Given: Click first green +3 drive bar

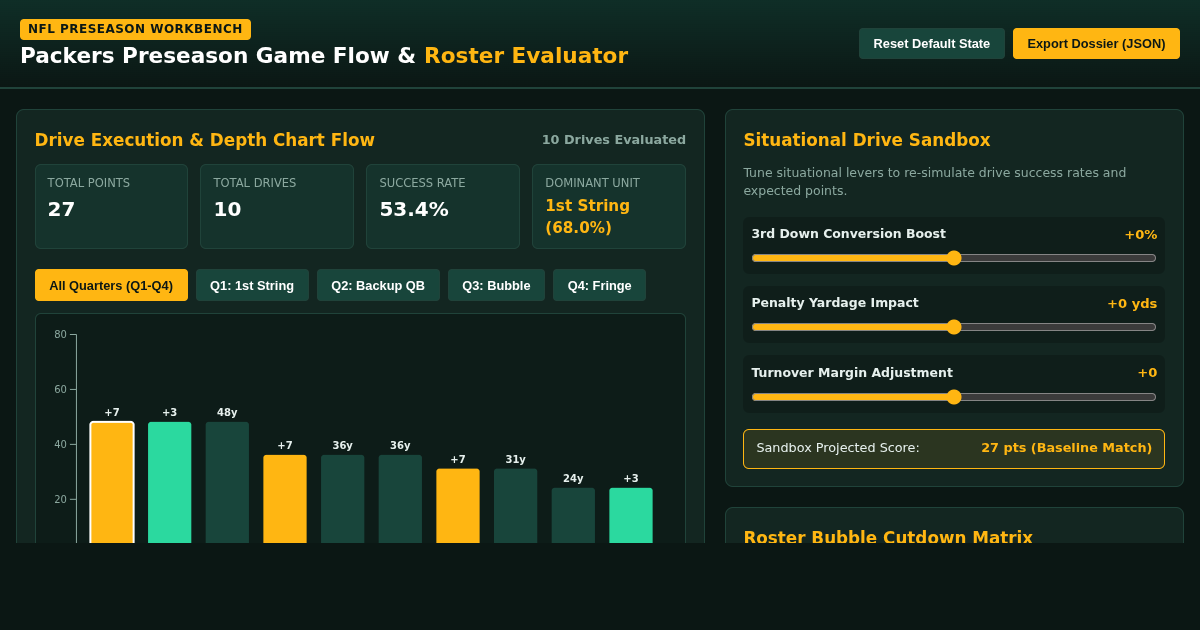Looking at the screenshot, I should (170, 482).
